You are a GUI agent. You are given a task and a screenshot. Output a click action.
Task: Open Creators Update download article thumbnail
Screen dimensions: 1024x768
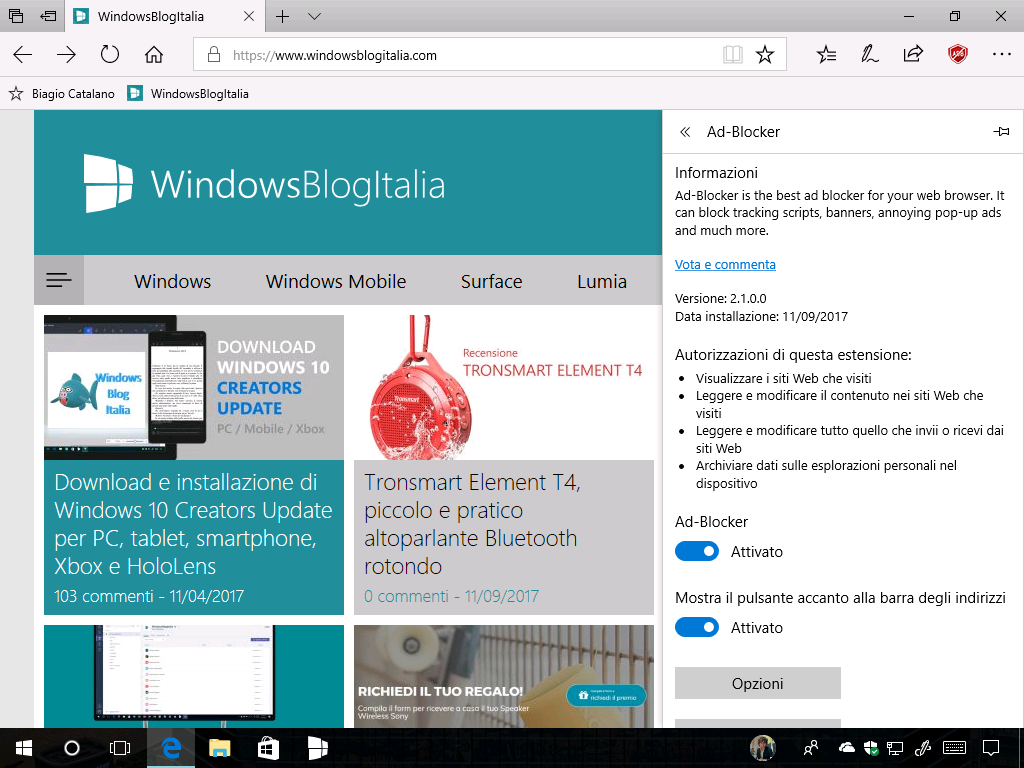point(194,388)
